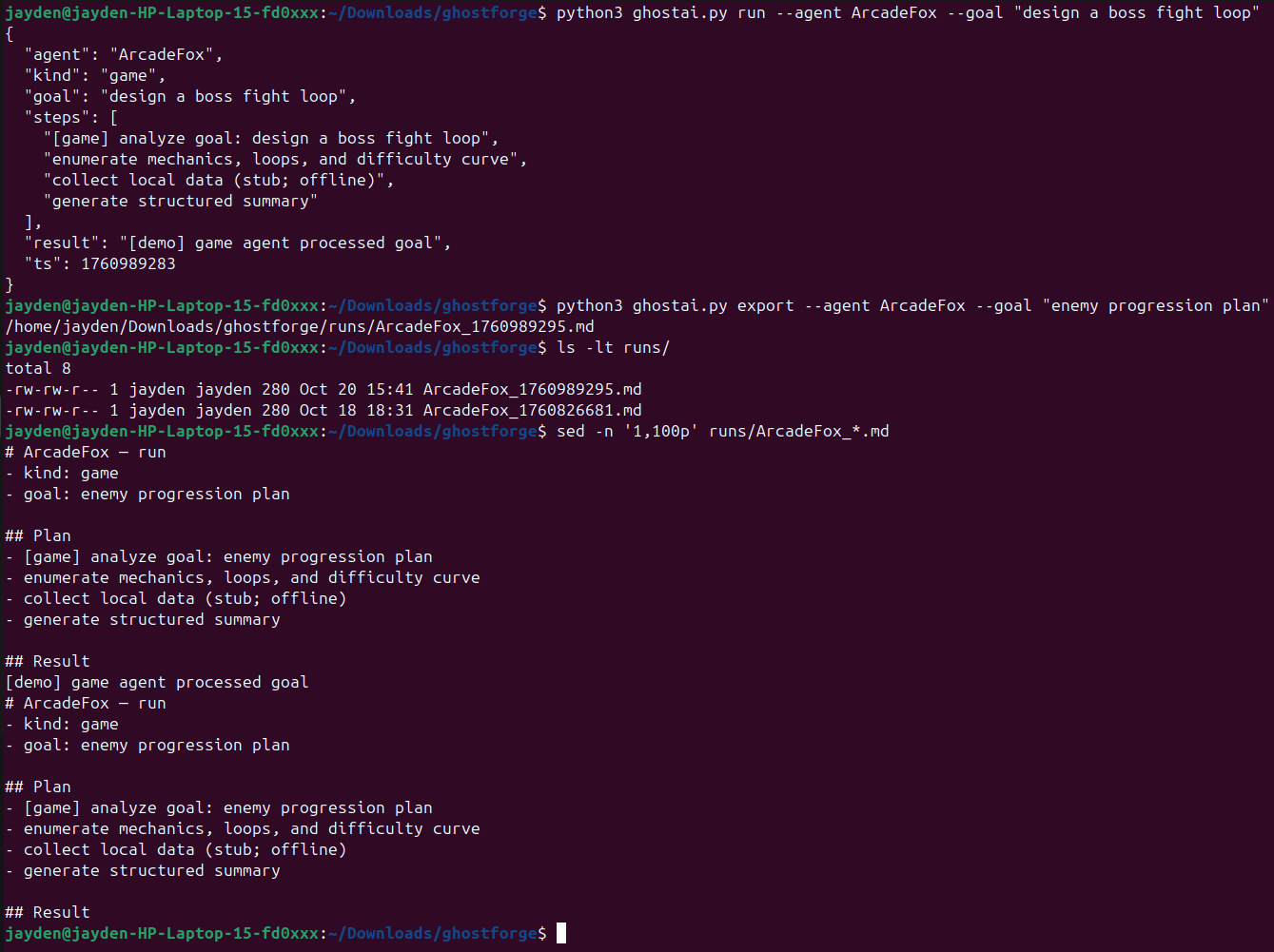Select the line "[demo] game agent processed goal"
The image size is (1274, 952).
(155, 682)
